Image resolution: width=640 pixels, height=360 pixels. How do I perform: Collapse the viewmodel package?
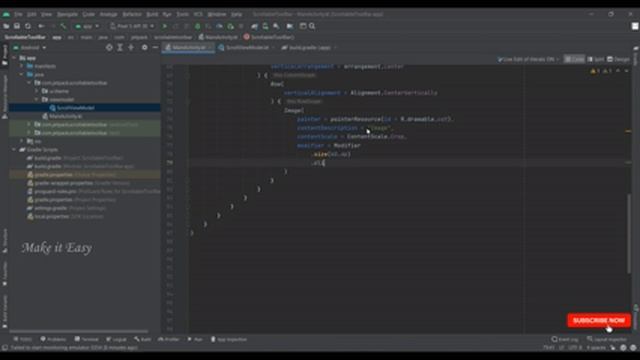pos(37,100)
